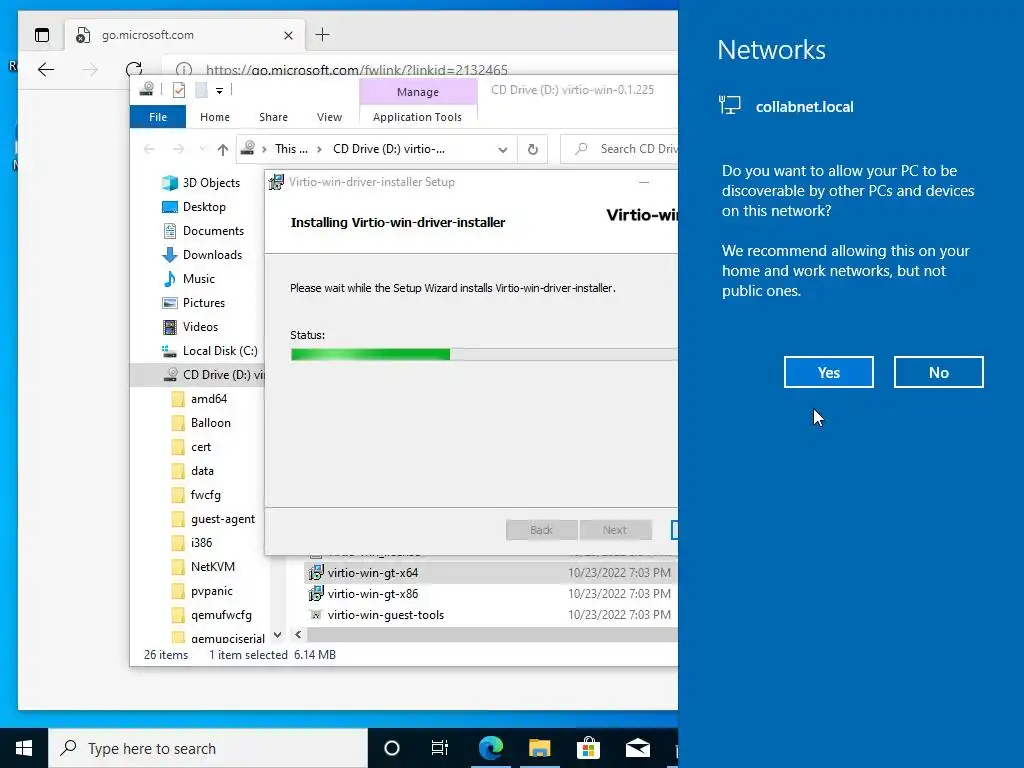Select virtio-win-gt-x64 installer file
Image resolution: width=1024 pixels, height=768 pixels.
(x=373, y=573)
